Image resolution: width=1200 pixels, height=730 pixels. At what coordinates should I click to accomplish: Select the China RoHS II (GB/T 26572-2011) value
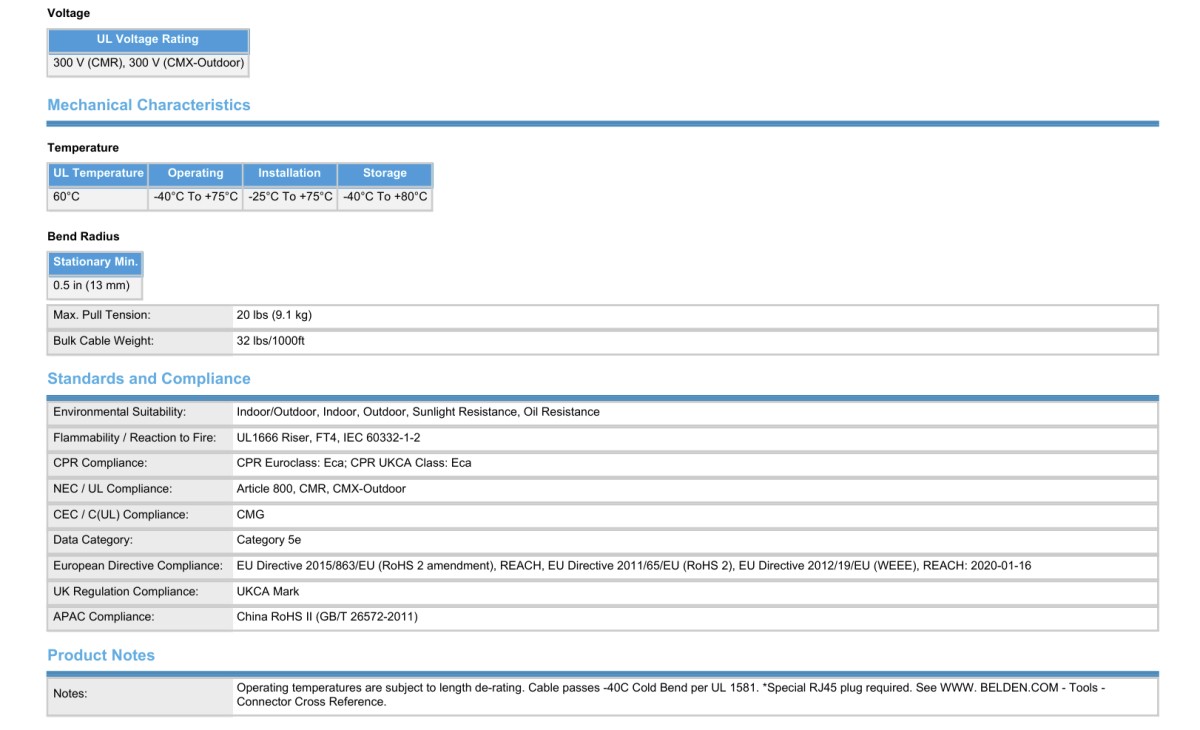[327, 617]
